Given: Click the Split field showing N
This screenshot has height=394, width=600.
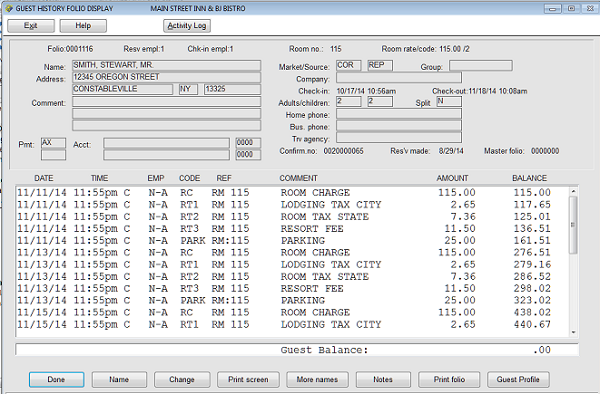Looking at the screenshot, I should click(x=449, y=101).
